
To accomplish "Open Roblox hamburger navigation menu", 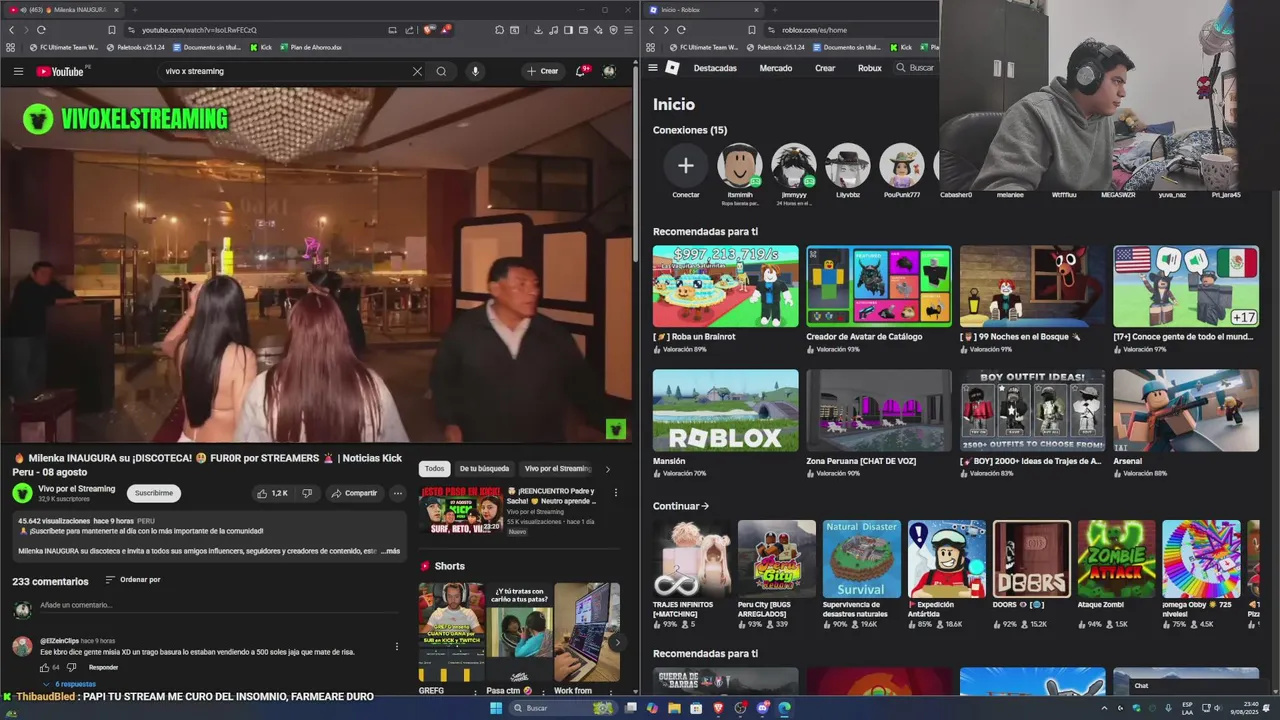I will coord(653,68).
